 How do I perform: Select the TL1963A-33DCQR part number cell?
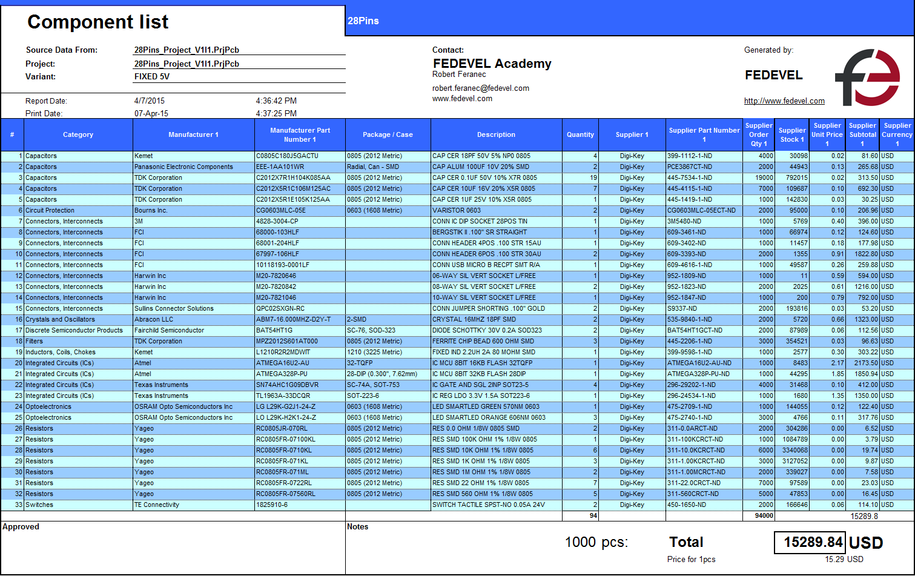[x=300, y=396]
